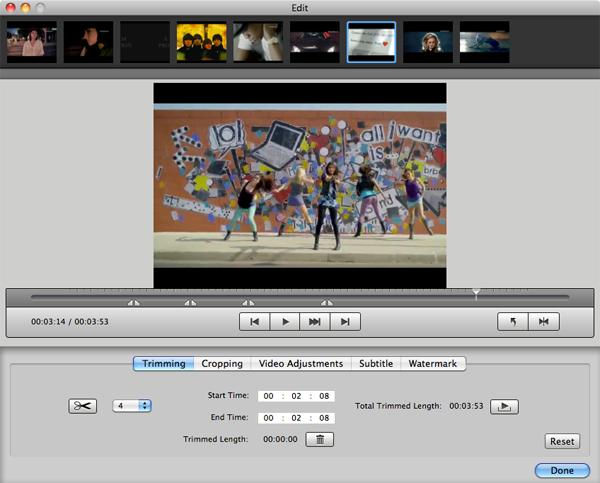The image size is (600, 483).
Task: Open the Watermark tab
Action: tap(433, 363)
